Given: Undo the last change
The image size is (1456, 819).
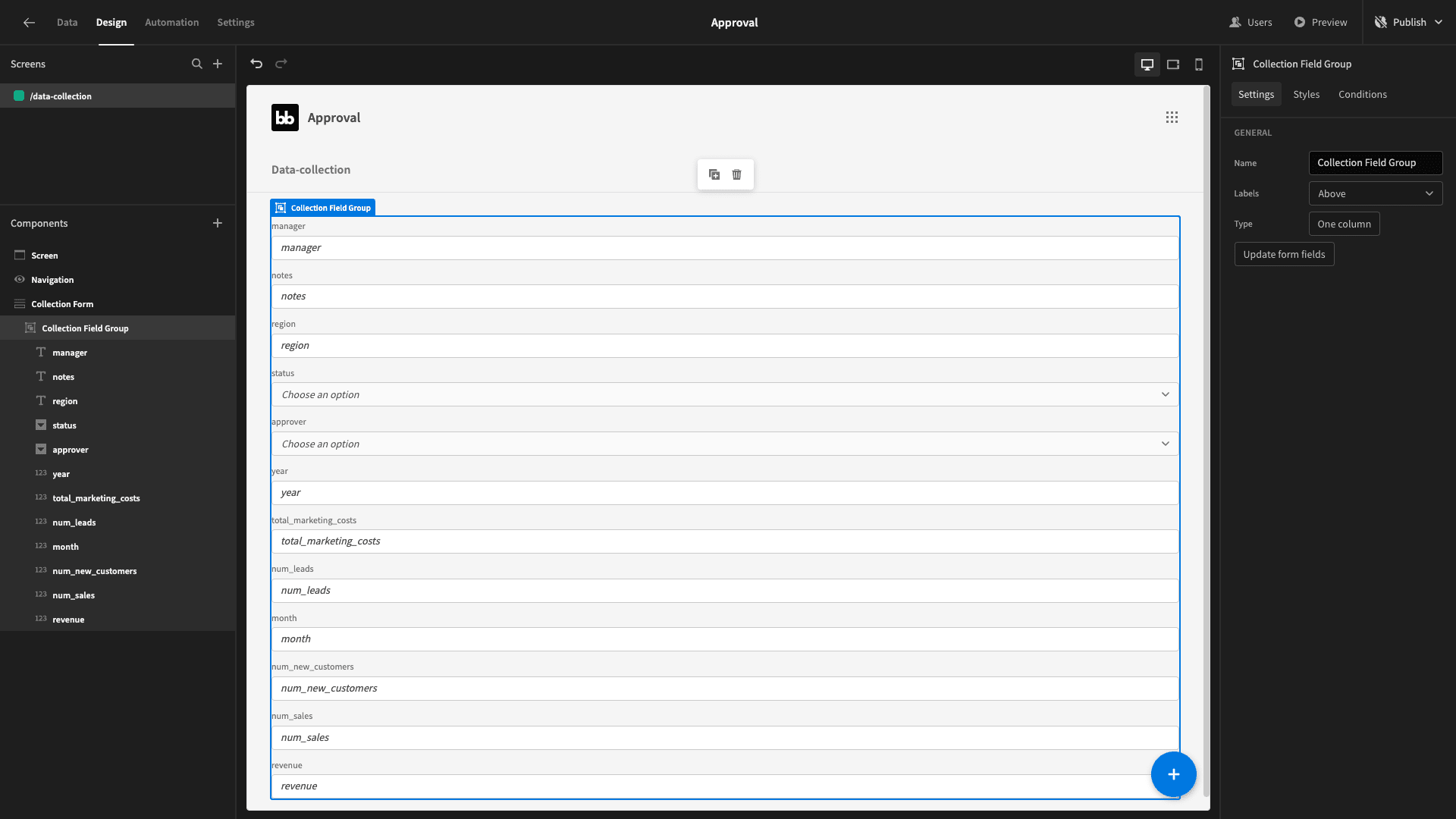Looking at the screenshot, I should click(256, 64).
